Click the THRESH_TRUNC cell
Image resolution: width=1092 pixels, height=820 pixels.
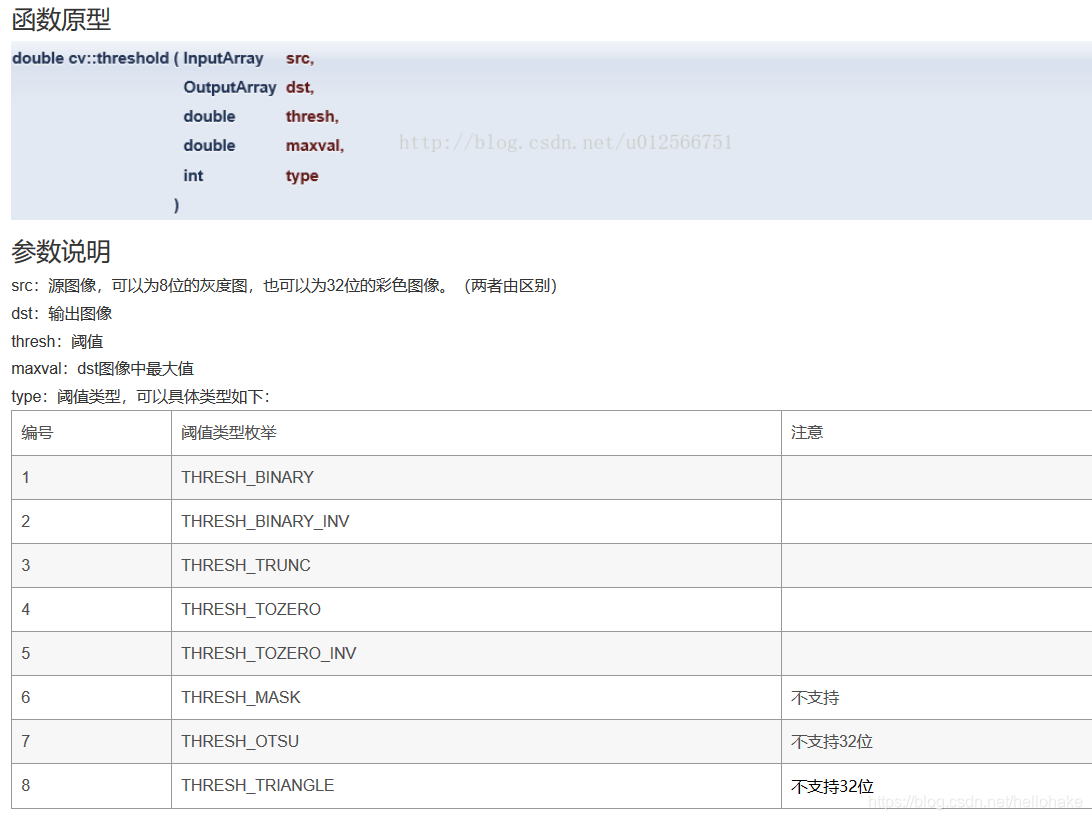pyautogui.click(x=476, y=566)
